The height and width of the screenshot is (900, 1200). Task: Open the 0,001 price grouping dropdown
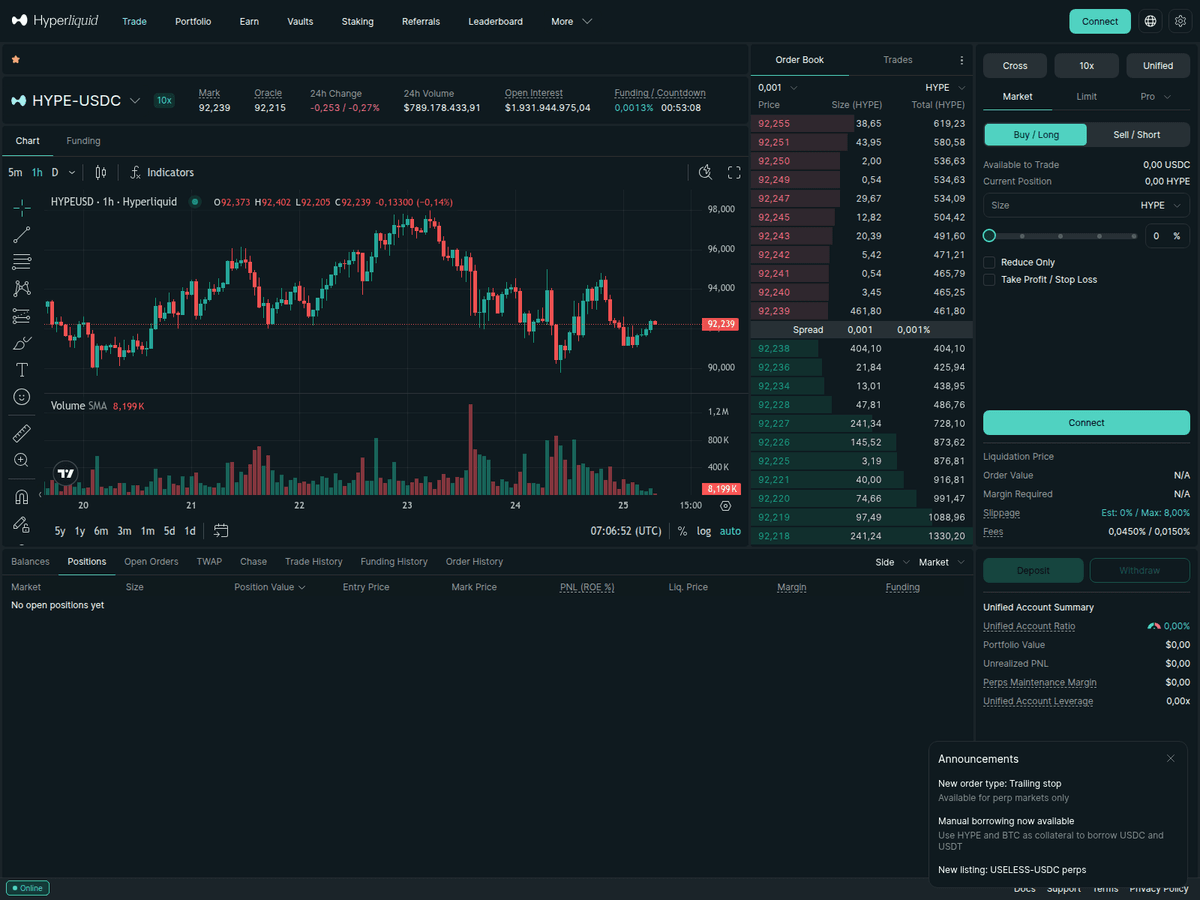(x=778, y=88)
